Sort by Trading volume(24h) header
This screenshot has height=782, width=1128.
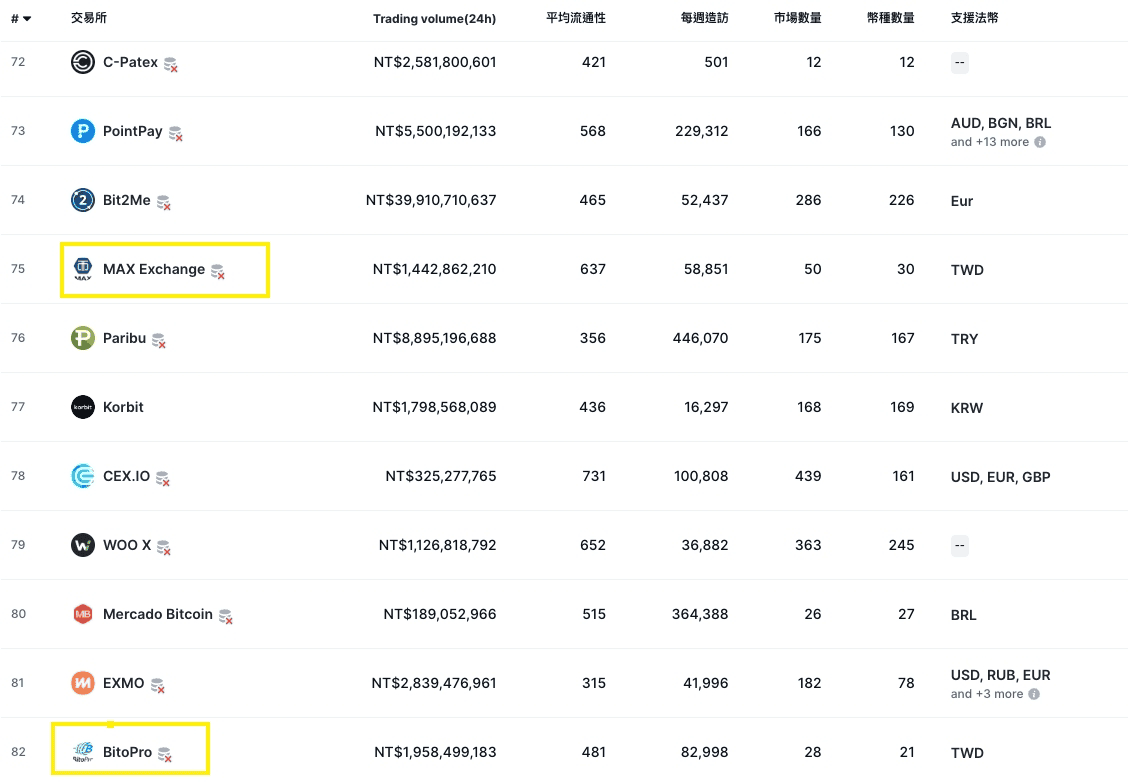pyautogui.click(x=435, y=19)
